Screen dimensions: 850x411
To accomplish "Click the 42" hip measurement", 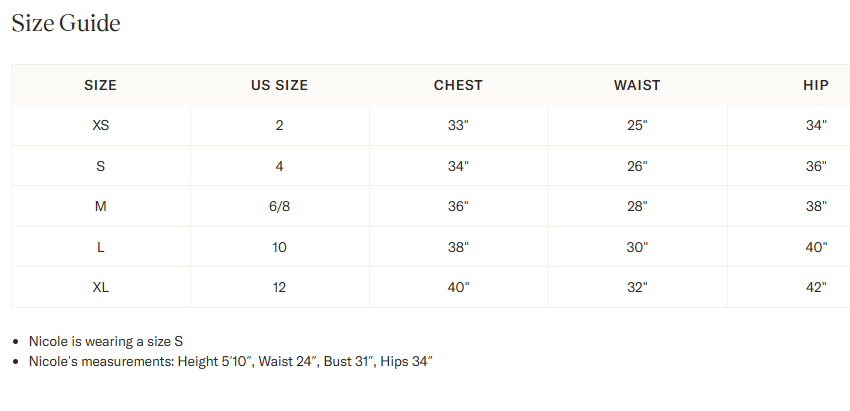I will point(816,287).
